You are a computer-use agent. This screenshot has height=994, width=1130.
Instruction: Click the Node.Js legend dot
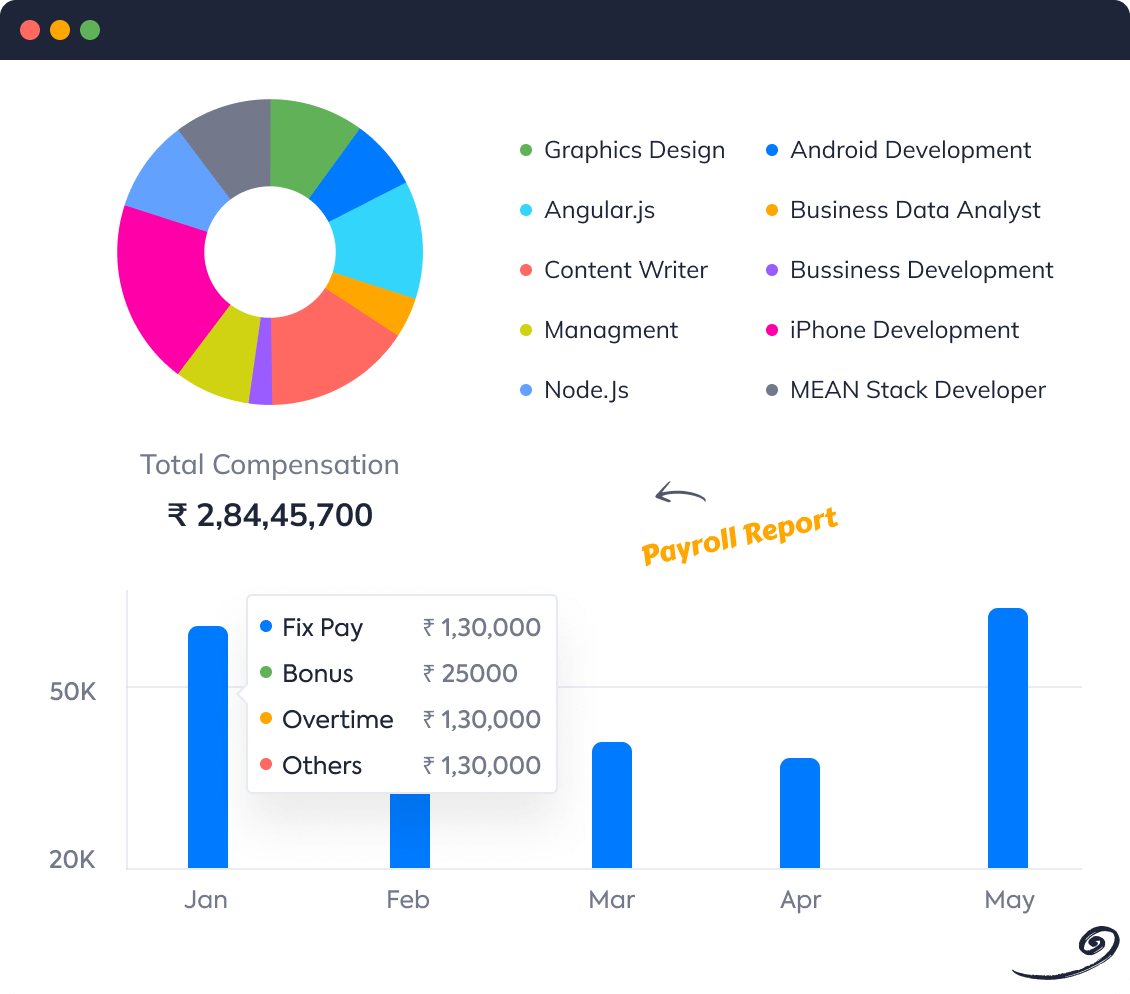pos(525,390)
